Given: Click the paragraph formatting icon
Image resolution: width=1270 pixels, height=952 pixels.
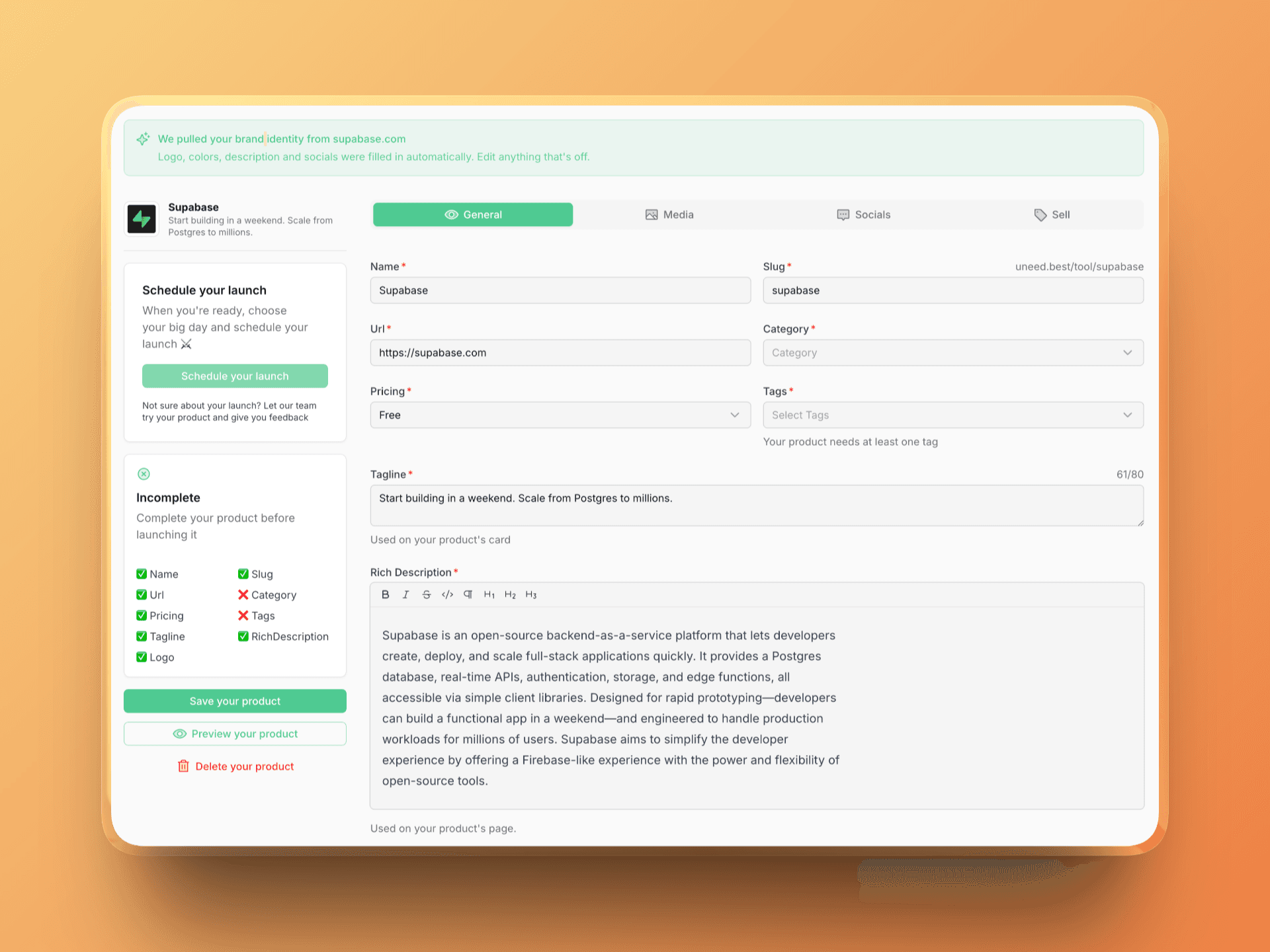Looking at the screenshot, I should [x=468, y=594].
